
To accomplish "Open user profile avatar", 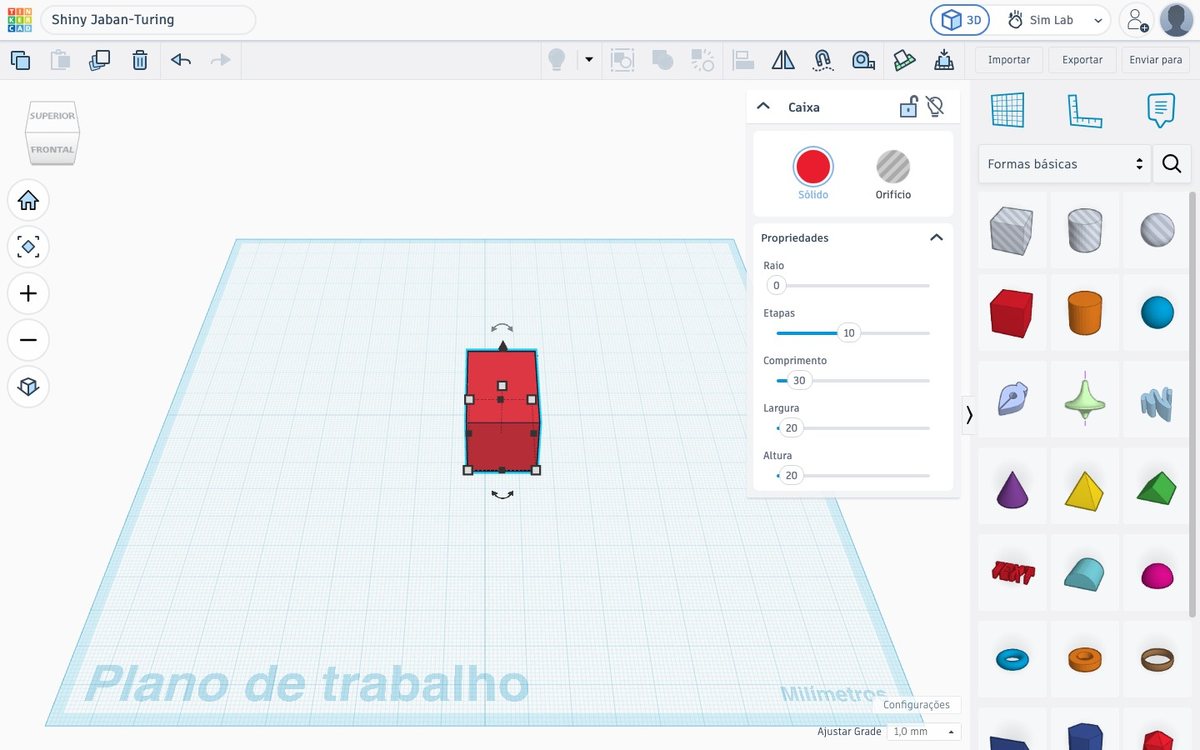I will pos(1176,20).
